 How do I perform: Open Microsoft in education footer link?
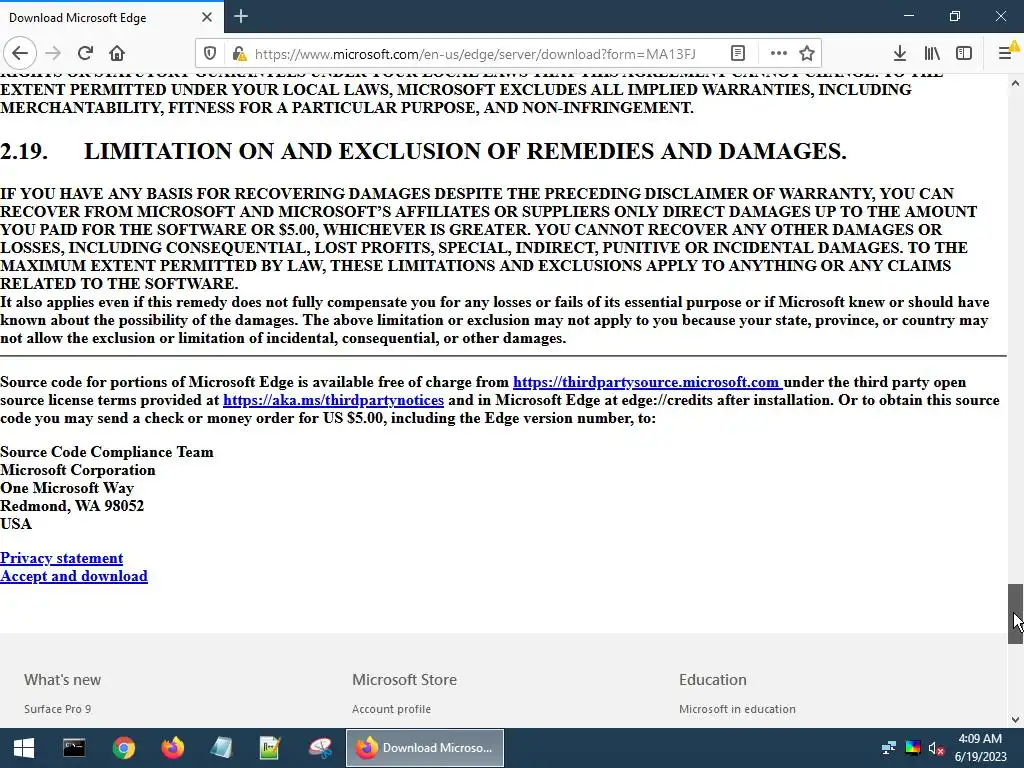tap(737, 709)
